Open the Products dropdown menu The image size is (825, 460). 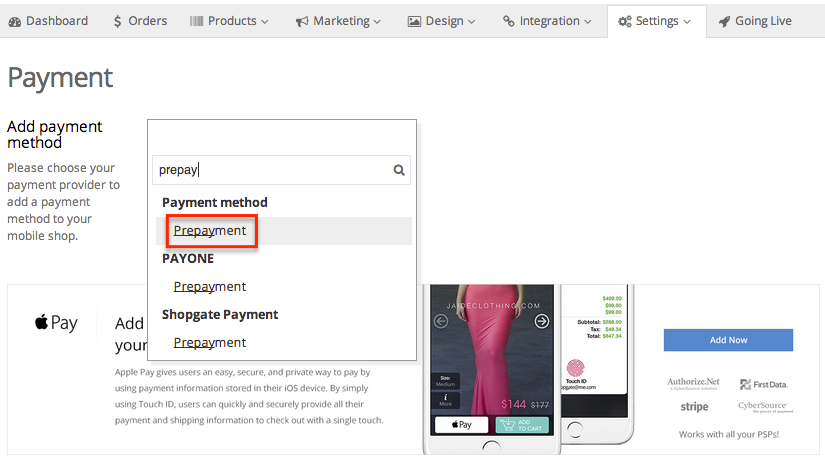point(229,21)
